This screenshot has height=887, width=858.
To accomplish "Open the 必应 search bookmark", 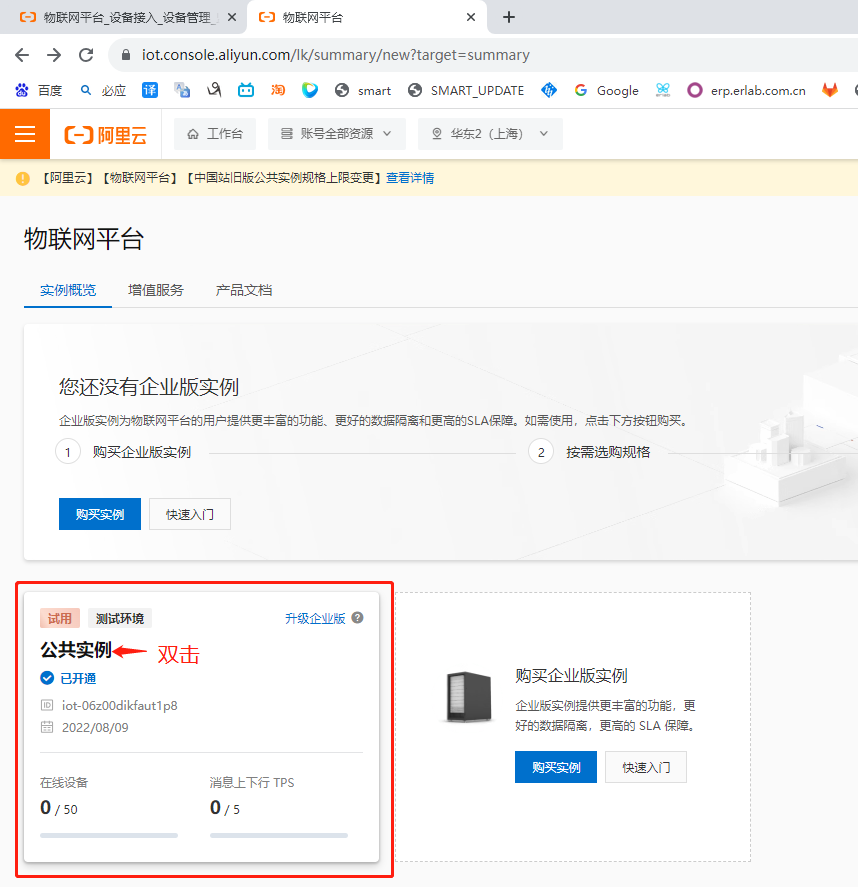I will (102, 91).
